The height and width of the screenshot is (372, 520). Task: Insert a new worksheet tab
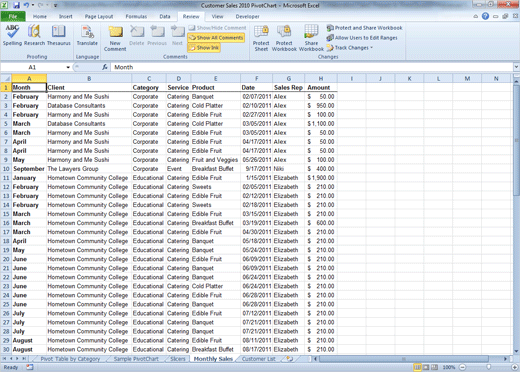(x=290, y=359)
